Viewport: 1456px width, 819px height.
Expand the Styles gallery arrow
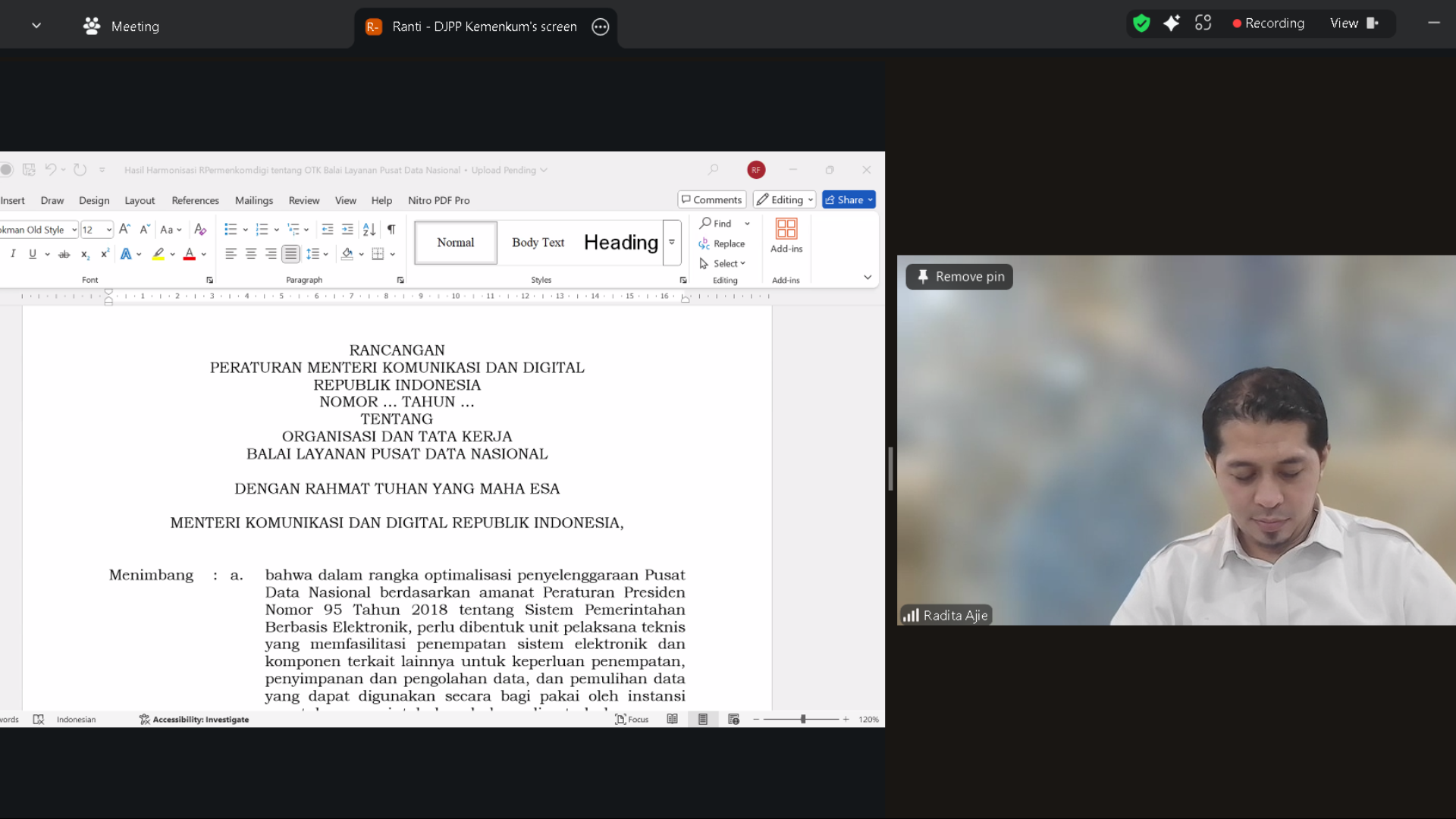(672, 243)
